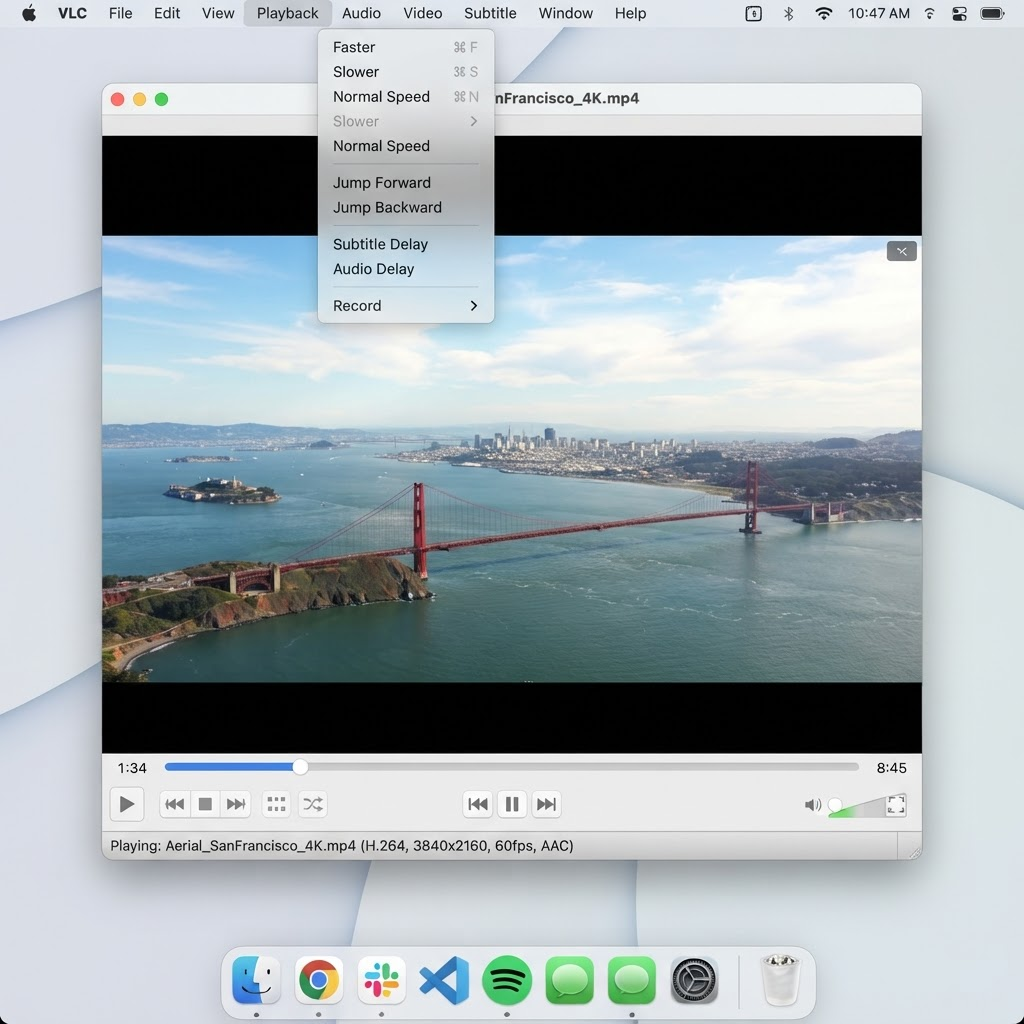Open the playlist grid view icon
The width and height of the screenshot is (1024, 1024).
pos(276,804)
